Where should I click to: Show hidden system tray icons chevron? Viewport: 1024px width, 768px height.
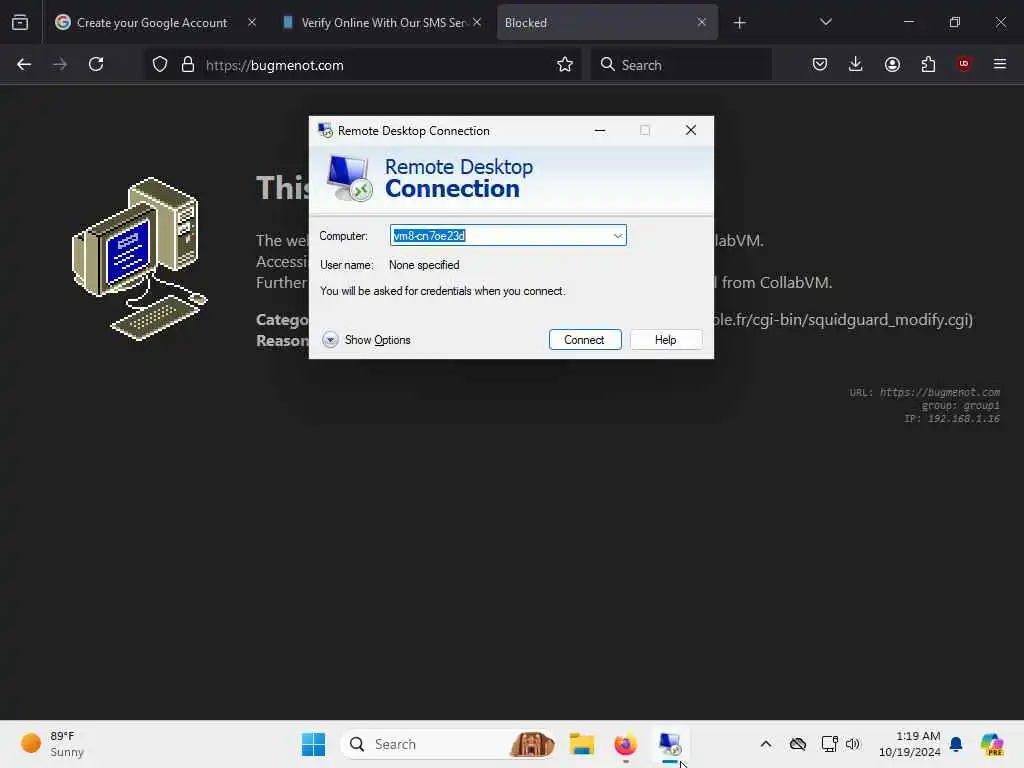766,744
